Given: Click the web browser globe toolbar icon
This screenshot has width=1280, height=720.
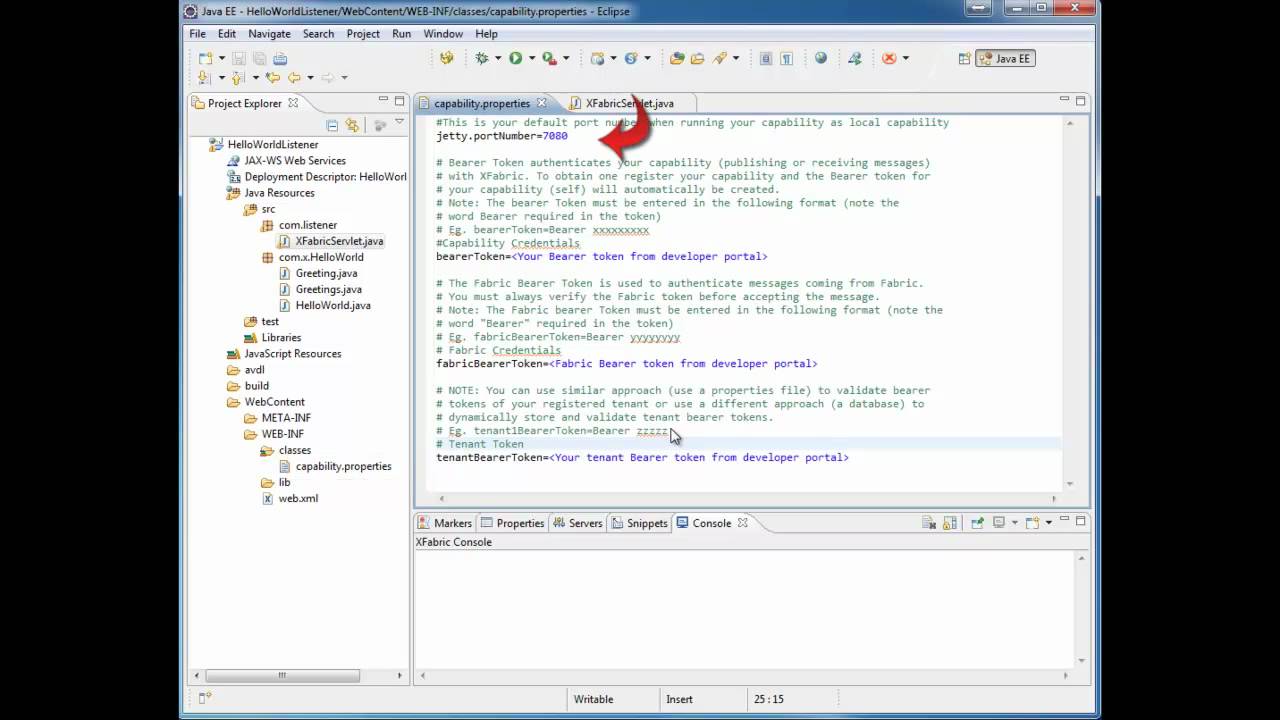Looking at the screenshot, I should tap(821, 58).
